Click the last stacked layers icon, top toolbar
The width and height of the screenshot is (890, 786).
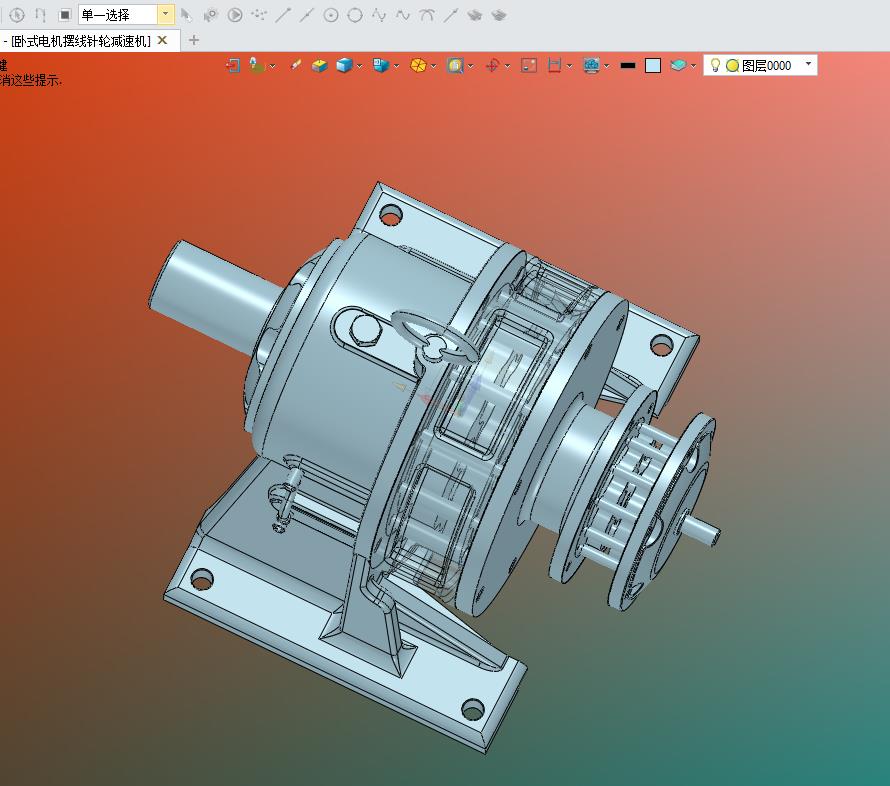coord(499,15)
